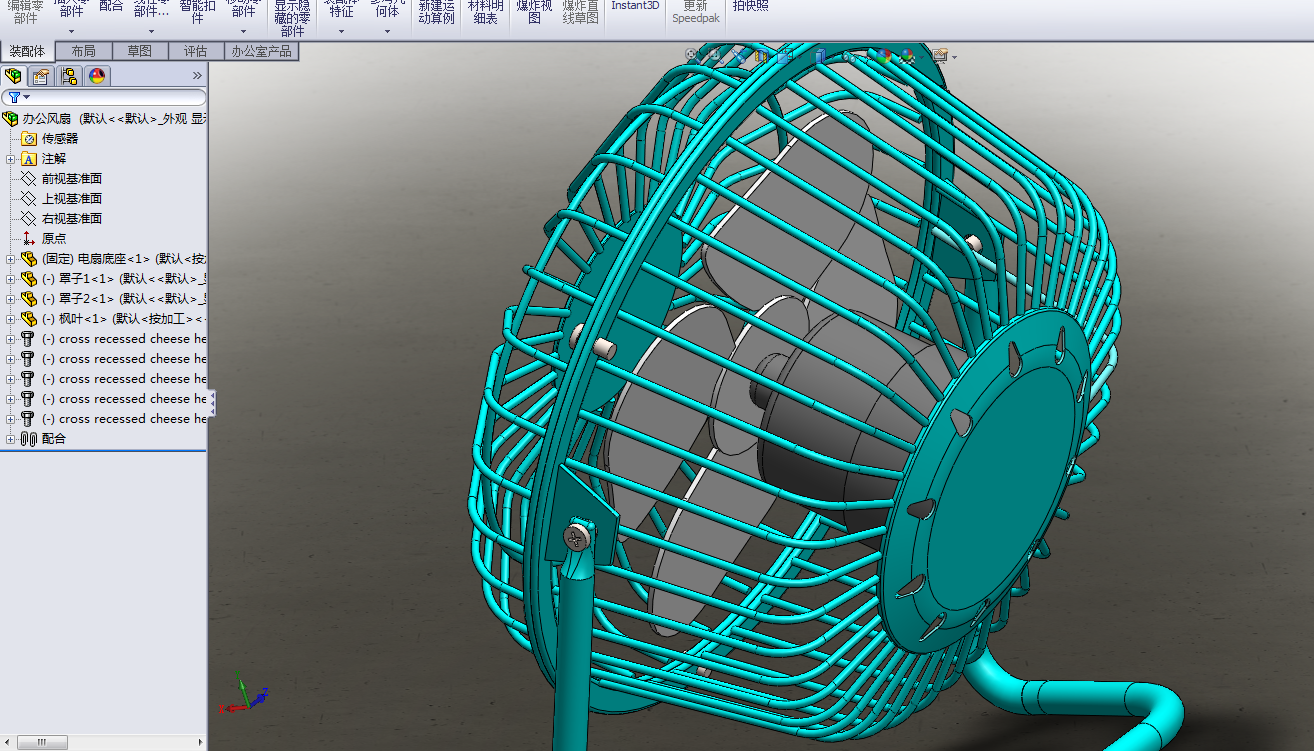
Task: Click the Previous View icon
Action: [x=740, y=55]
